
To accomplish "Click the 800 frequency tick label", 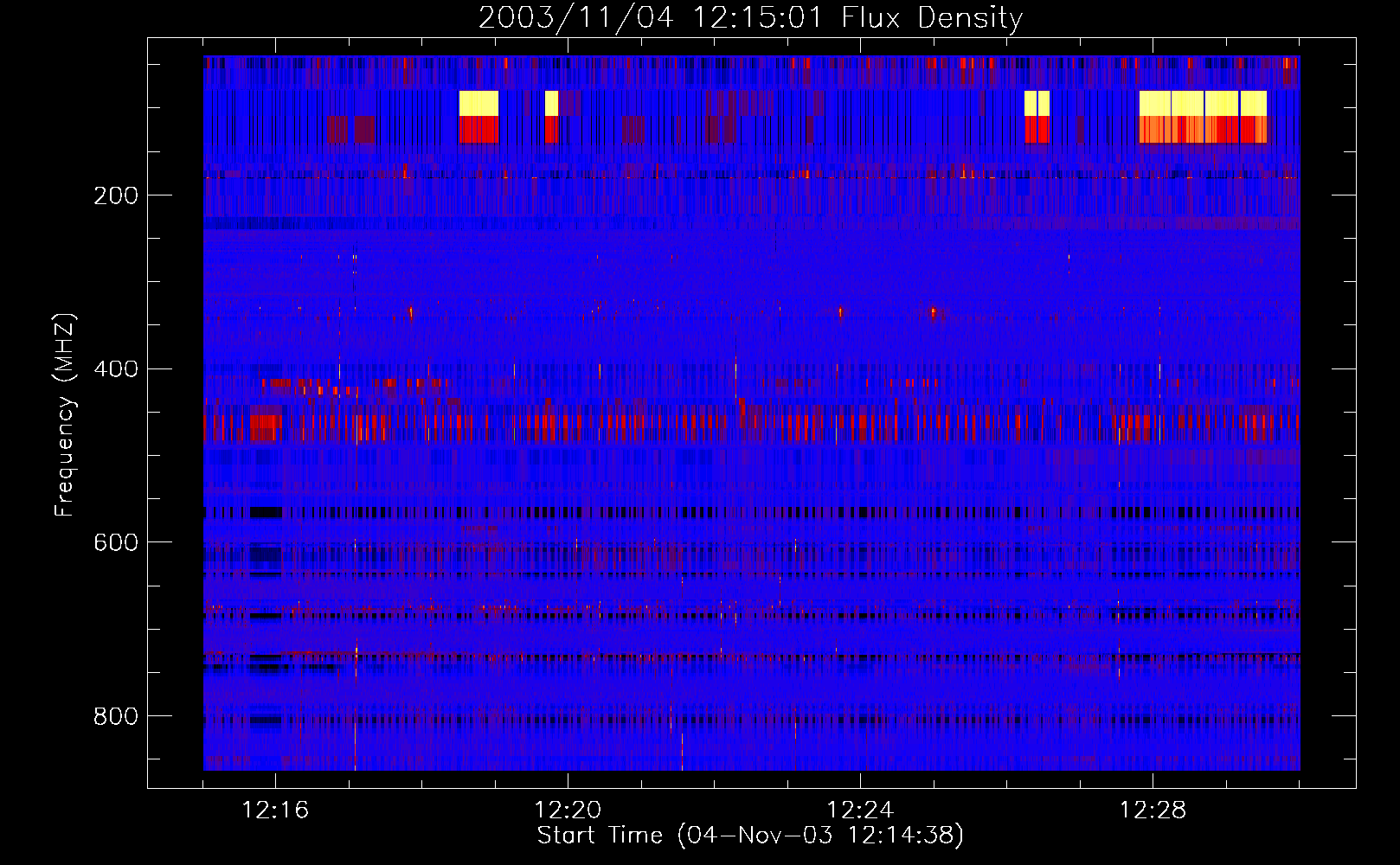I will pyautogui.click(x=116, y=716).
